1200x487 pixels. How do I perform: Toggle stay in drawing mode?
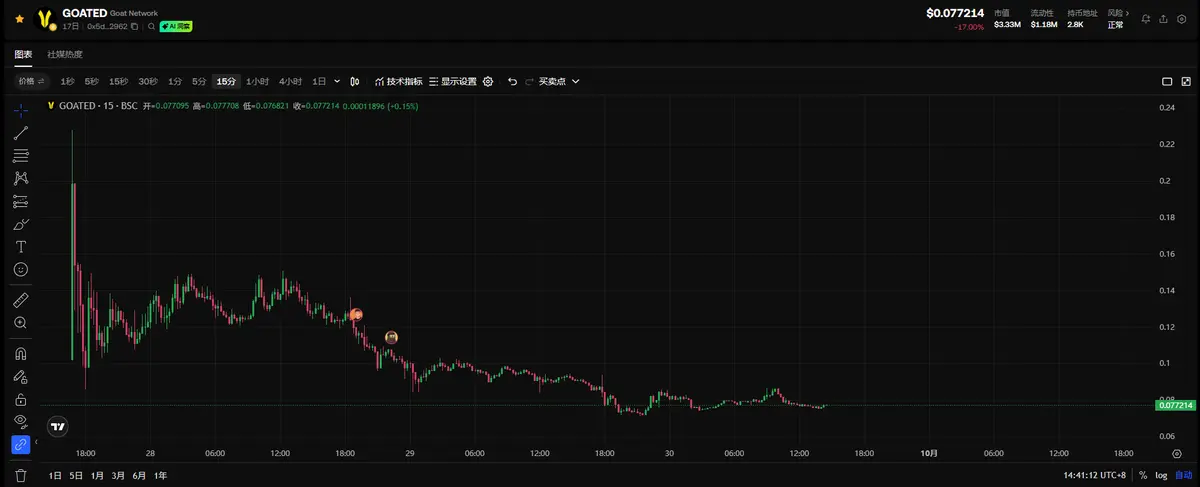pyautogui.click(x=21, y=376)
